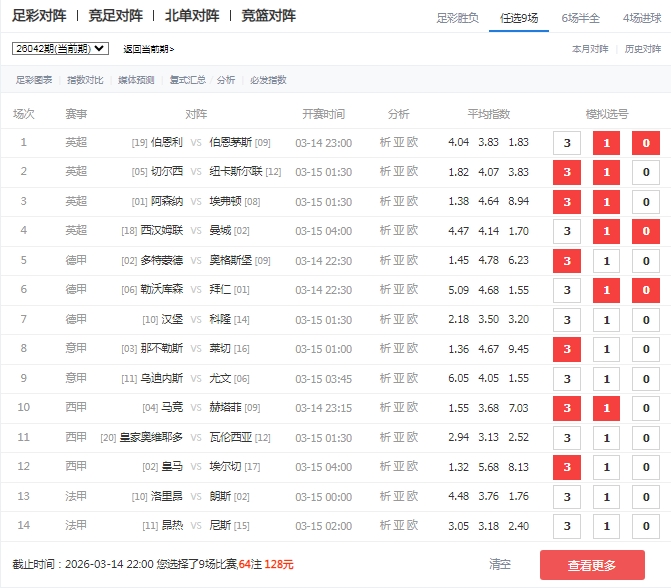Open the 历史对阵 link
Image resolution: width=671 pixels, height=588 pixels.
tap(642, 49)
